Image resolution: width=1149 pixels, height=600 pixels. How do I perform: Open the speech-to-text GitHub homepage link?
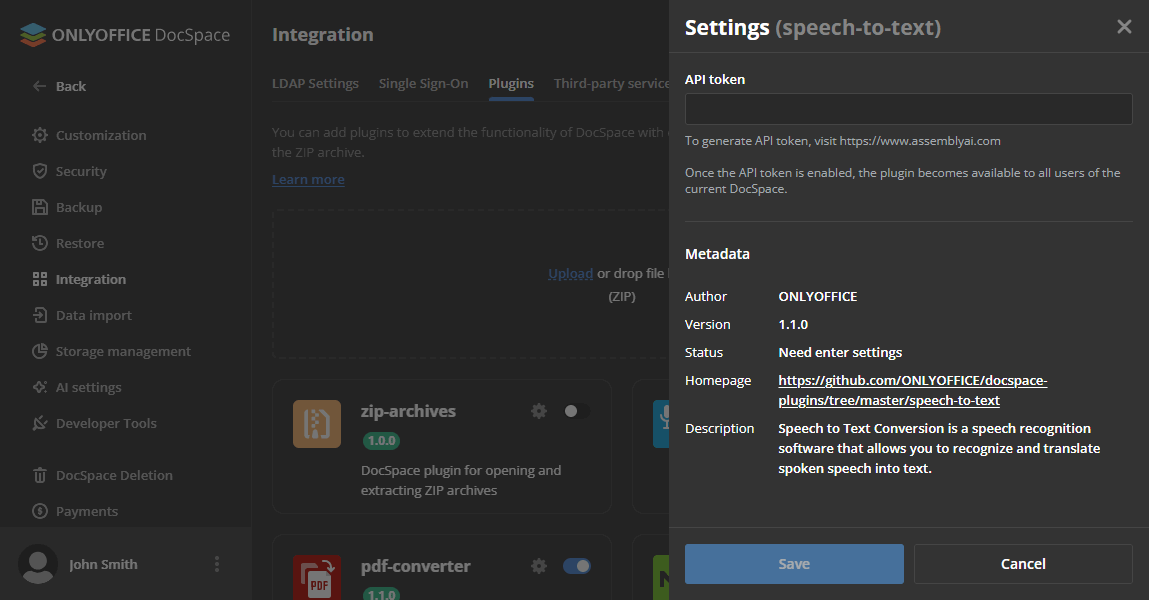[x=912, y=389]
